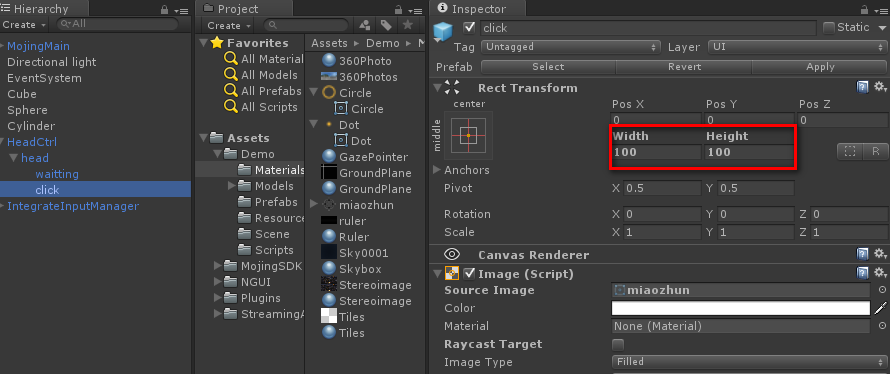This screenshot has height=374, width=890.
Task: Toggle the click object active checkbox
Action: point(469,27)
